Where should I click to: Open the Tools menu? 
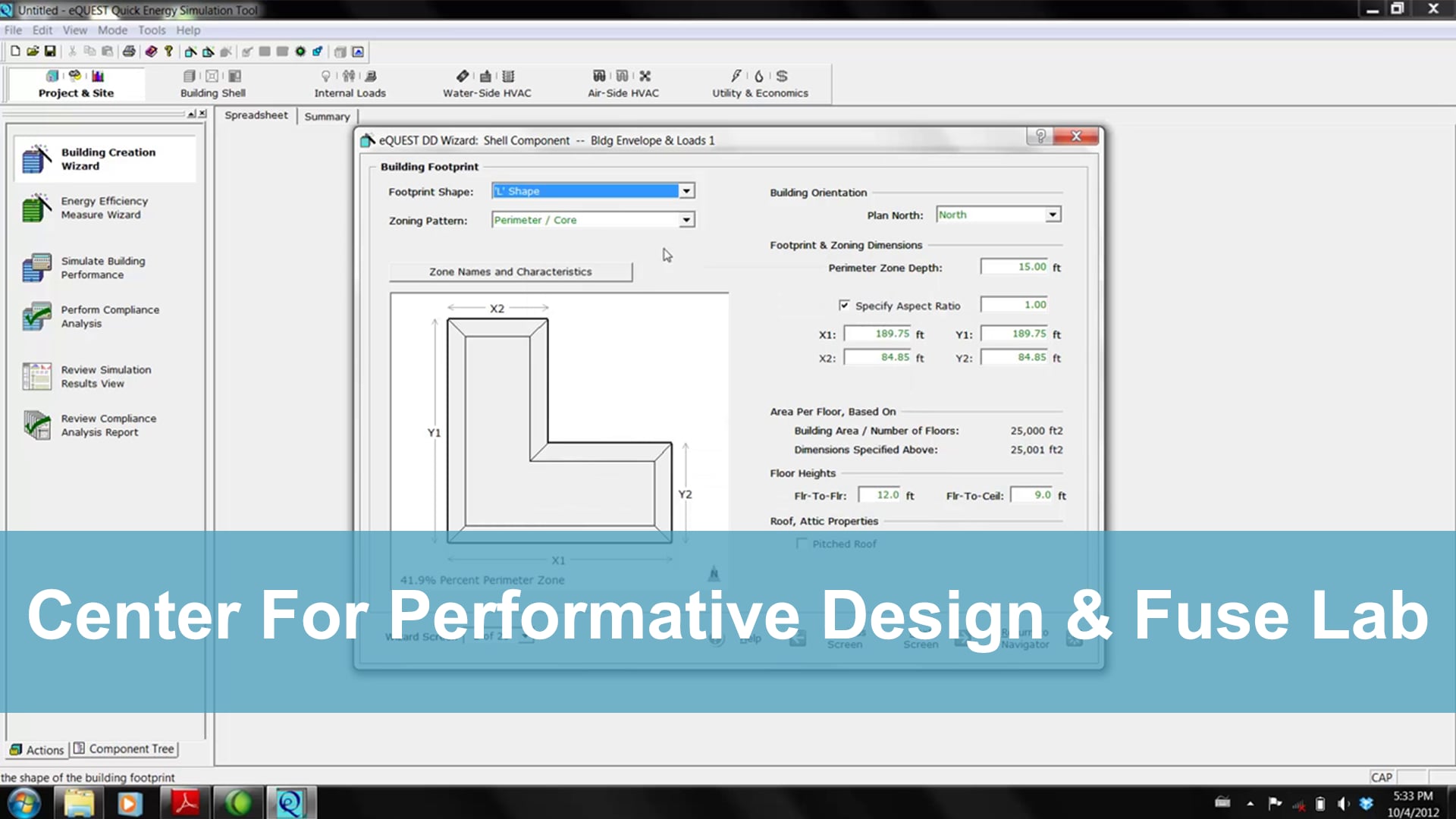click(x=151, y=30)
